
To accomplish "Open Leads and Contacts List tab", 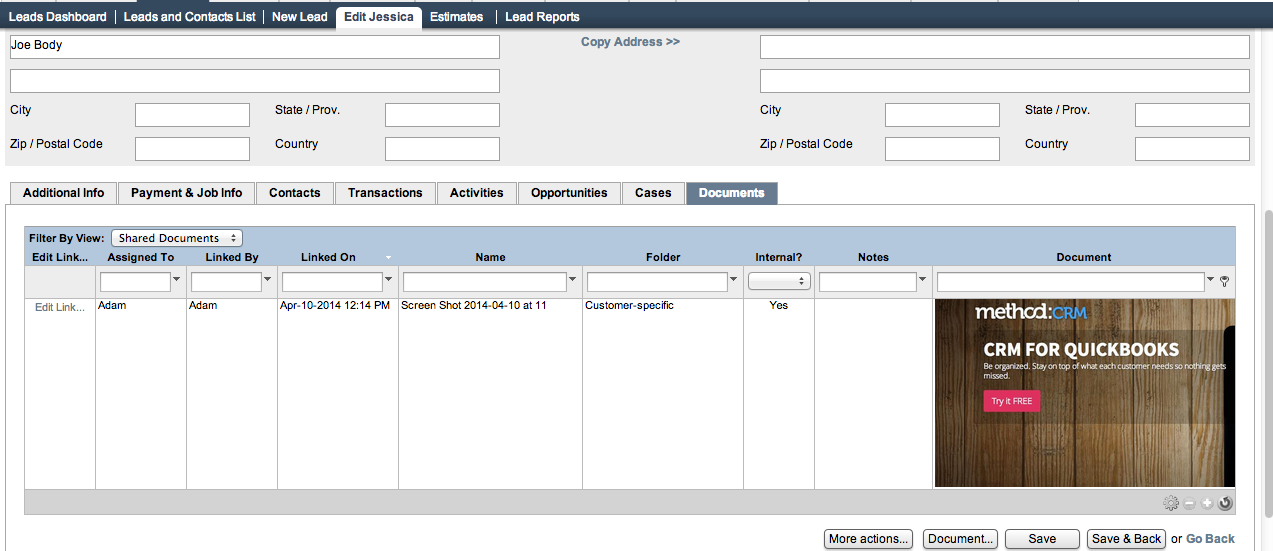I will (189, 17).
